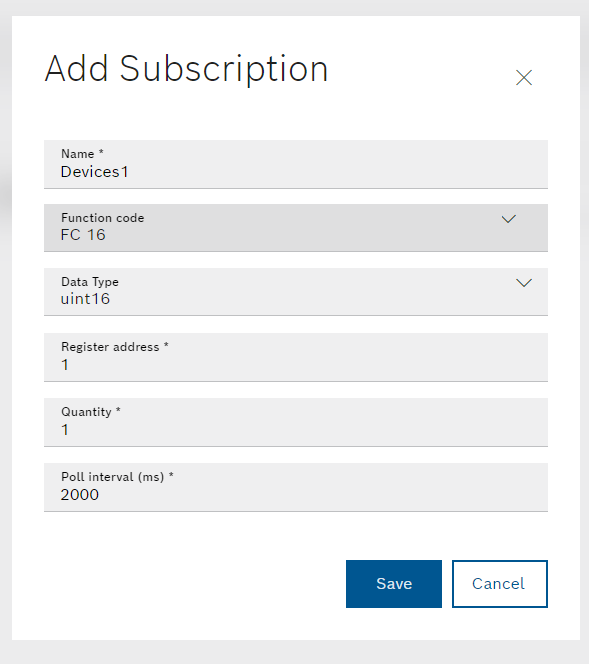Click the "Poll interval (ms) *" label
Viewport: 589px width, 664px height.
pyautogui.click(x=117, y=477)
